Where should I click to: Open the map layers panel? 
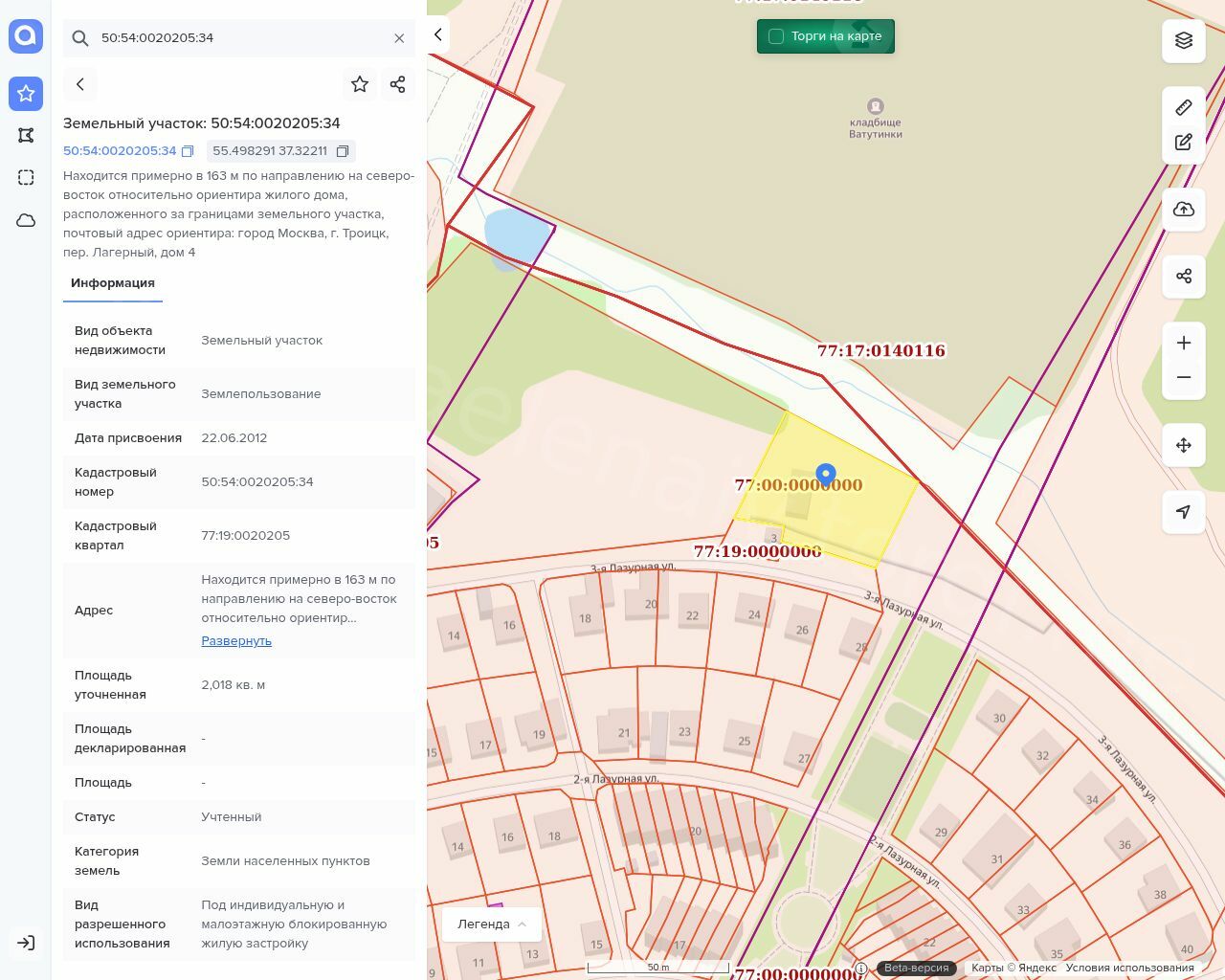tap(1184, 40)
